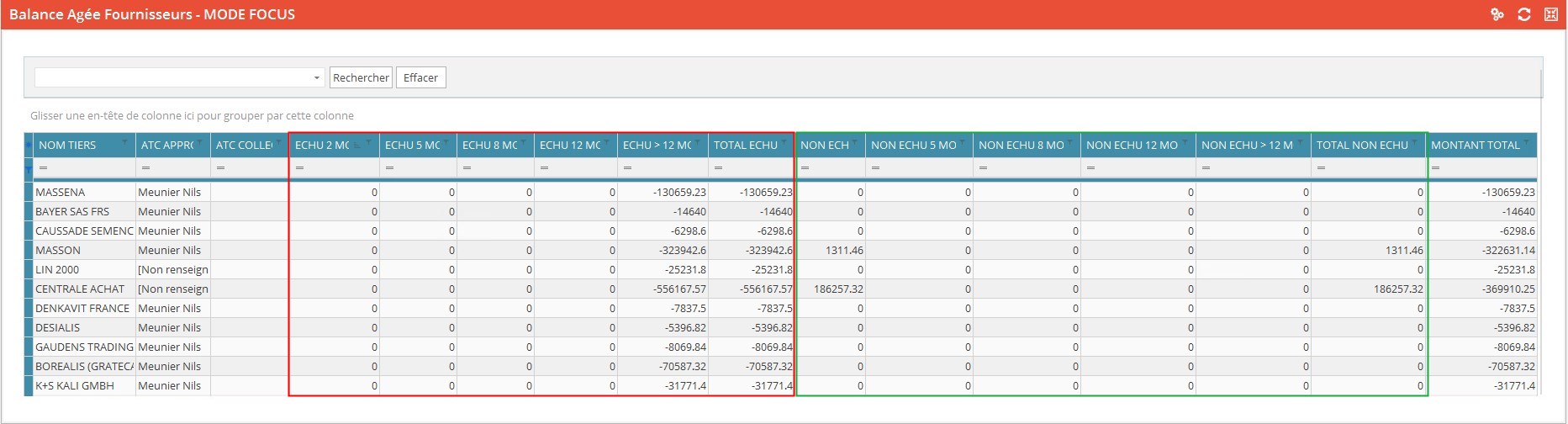Click filter icon on ECHU > 12 MOIS header
1568x424 pixels.
[699, 142]
